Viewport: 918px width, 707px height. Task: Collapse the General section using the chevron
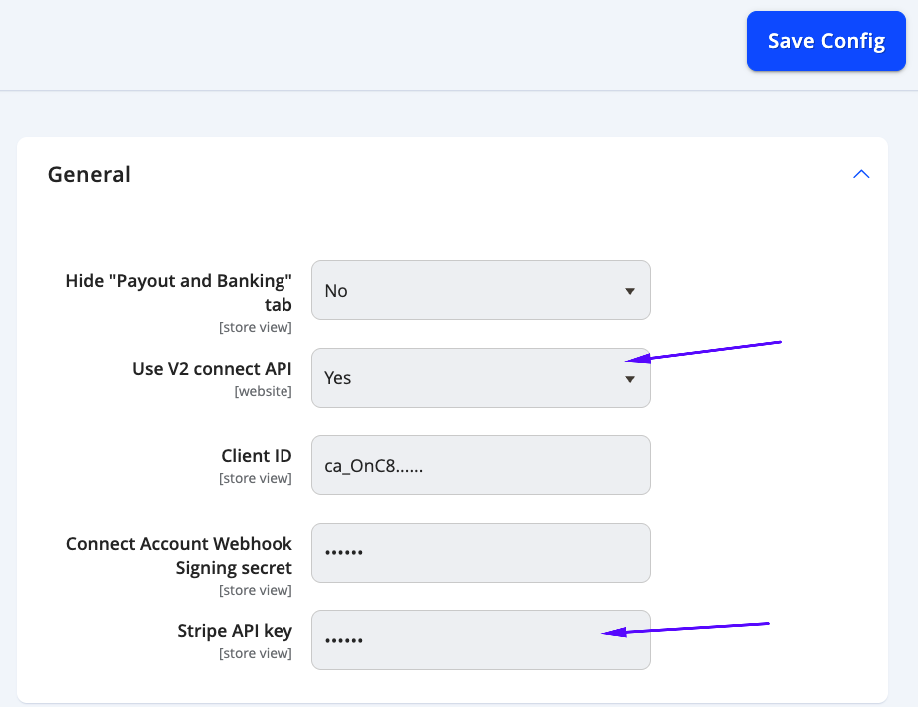click(x=861, y=174)
